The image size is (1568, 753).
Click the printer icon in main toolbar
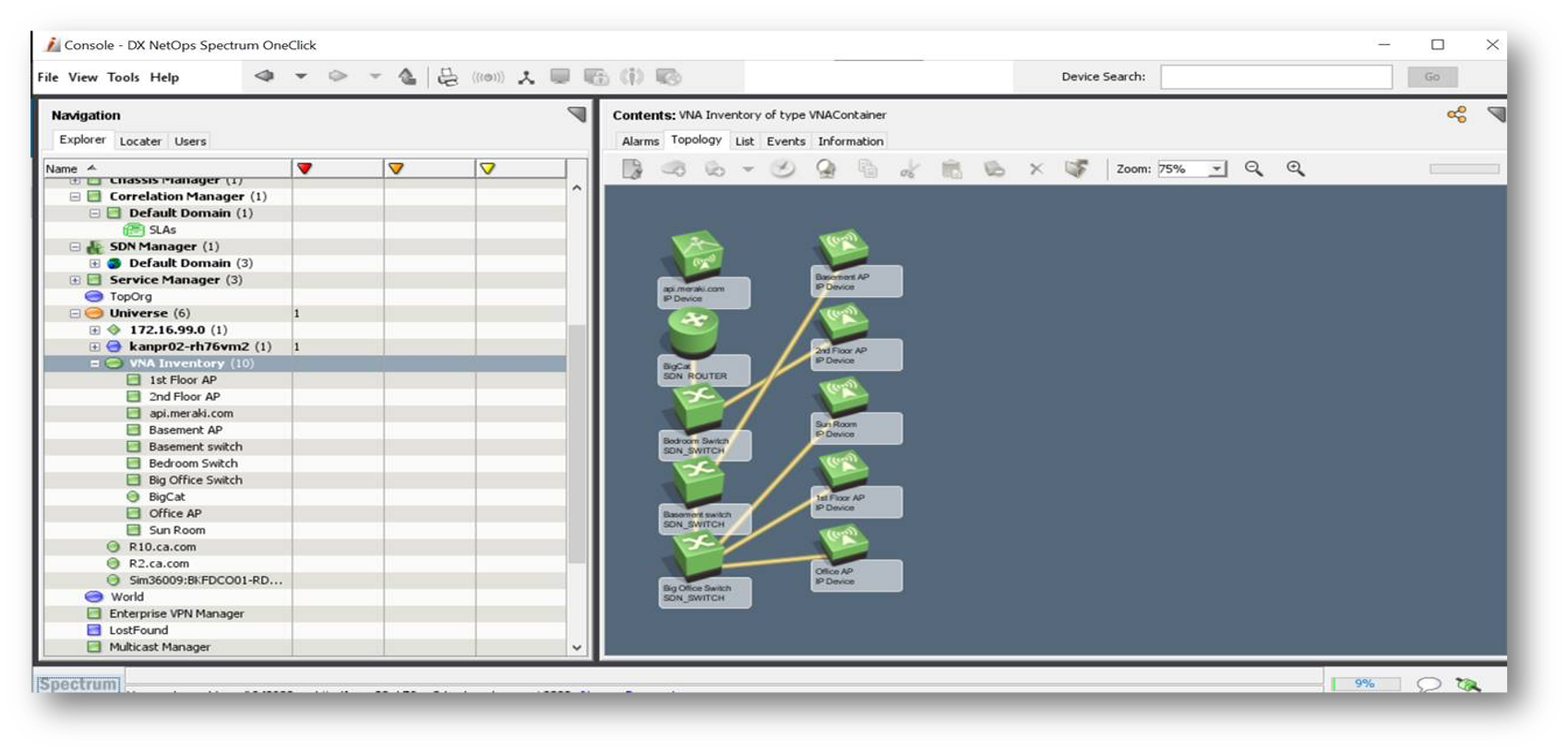448,78
